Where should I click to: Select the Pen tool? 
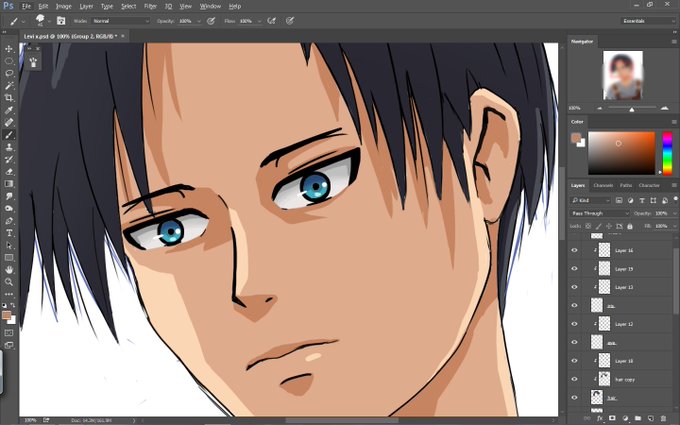click(9, 221)
